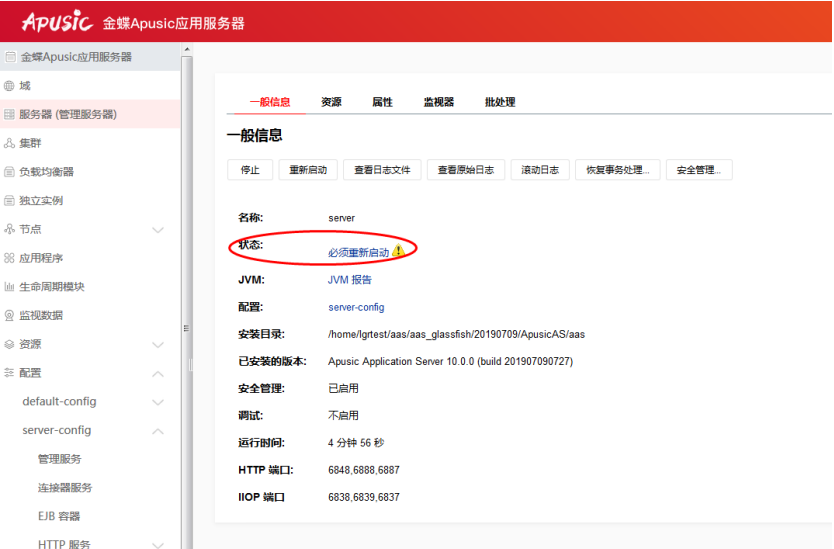
Task: Switch to the 一般信息 tab
Action: 270,102
